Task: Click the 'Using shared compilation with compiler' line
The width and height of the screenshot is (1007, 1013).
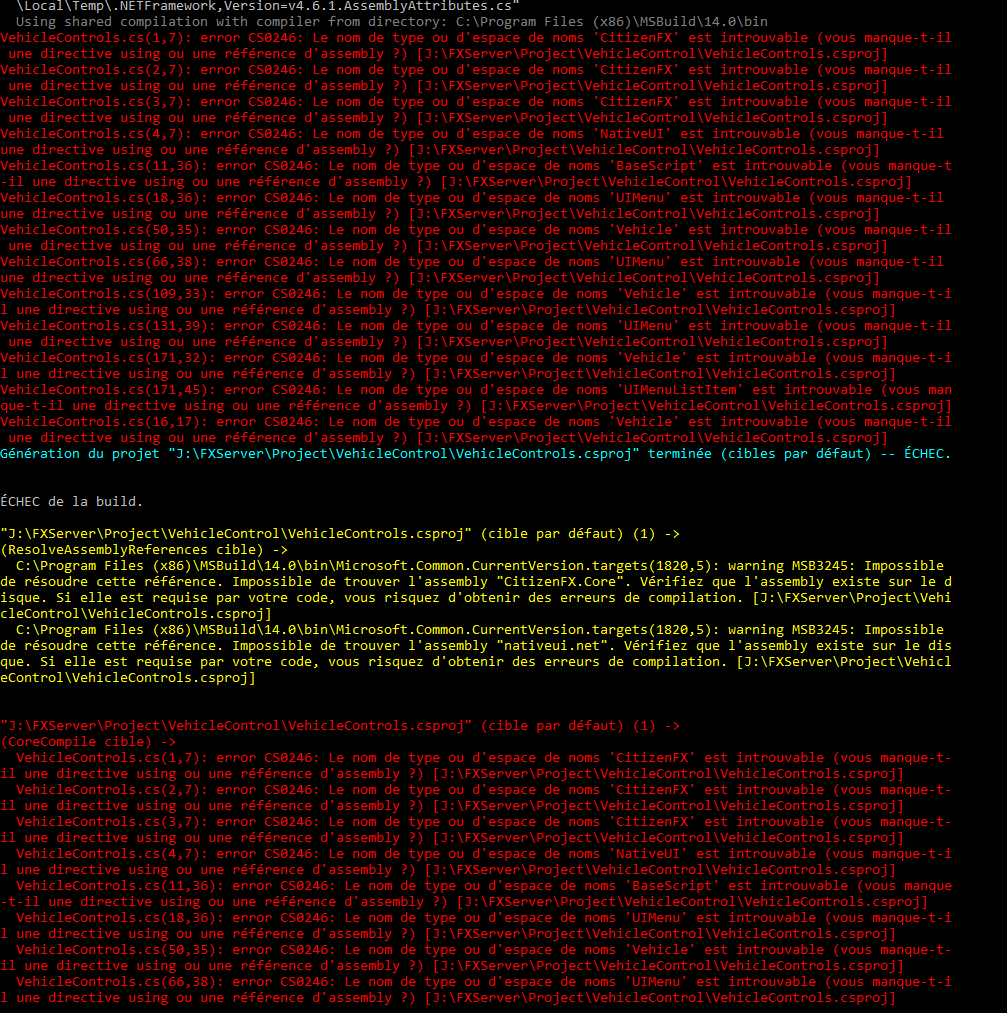Action: point(391,21)
